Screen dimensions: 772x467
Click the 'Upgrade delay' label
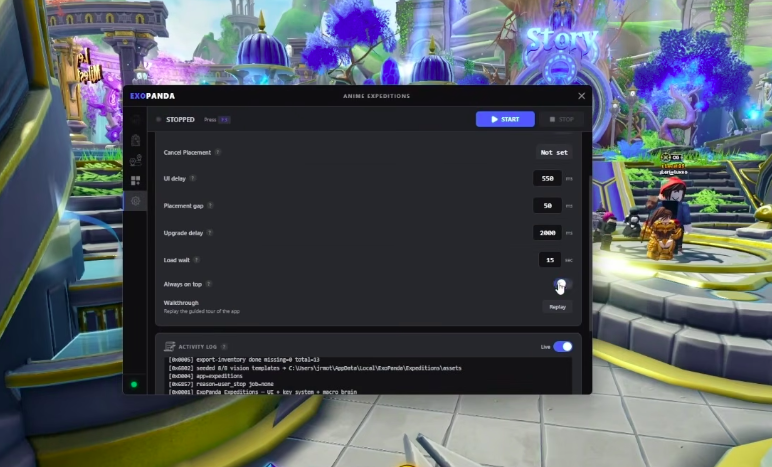pyautogui.click(x=183, y=233)
